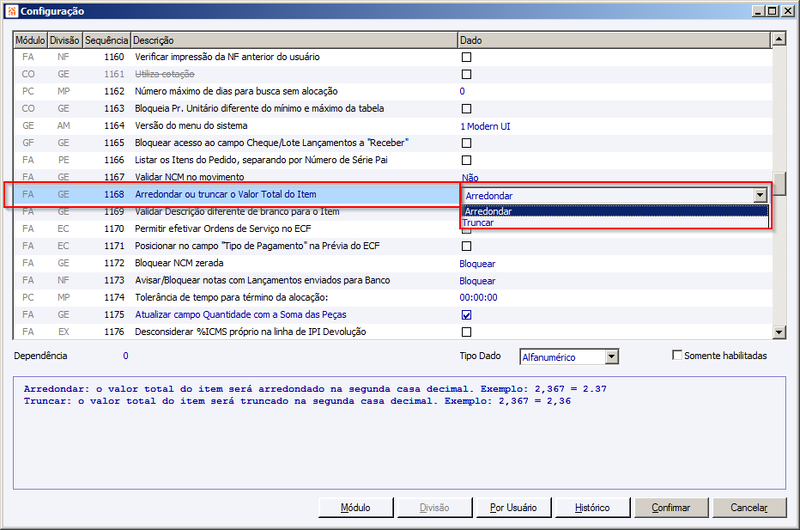800x530 pixels.
Task: Click the 0 value in row 1162
Action: click(x=462, y=91)
